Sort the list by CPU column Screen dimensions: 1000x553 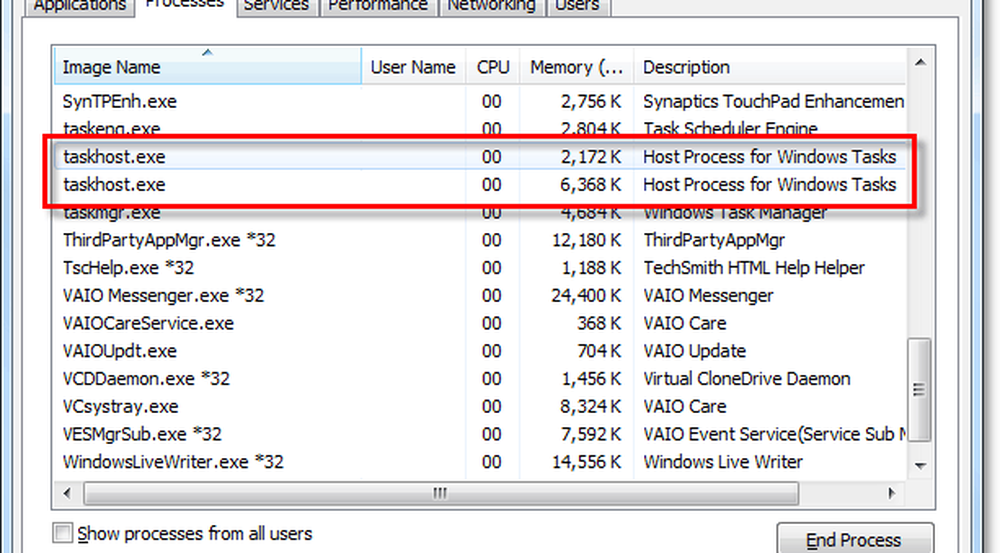pos(492,68)
